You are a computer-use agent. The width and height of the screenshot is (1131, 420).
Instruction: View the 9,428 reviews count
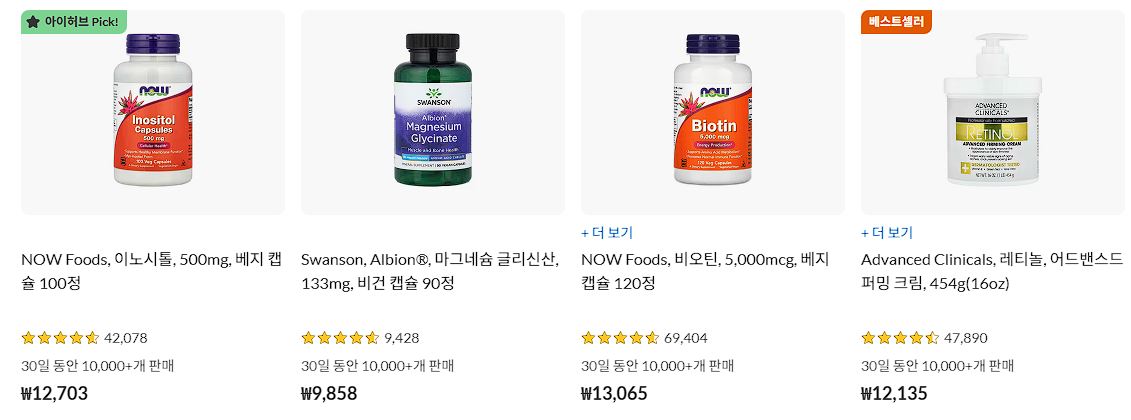(401, 338)
